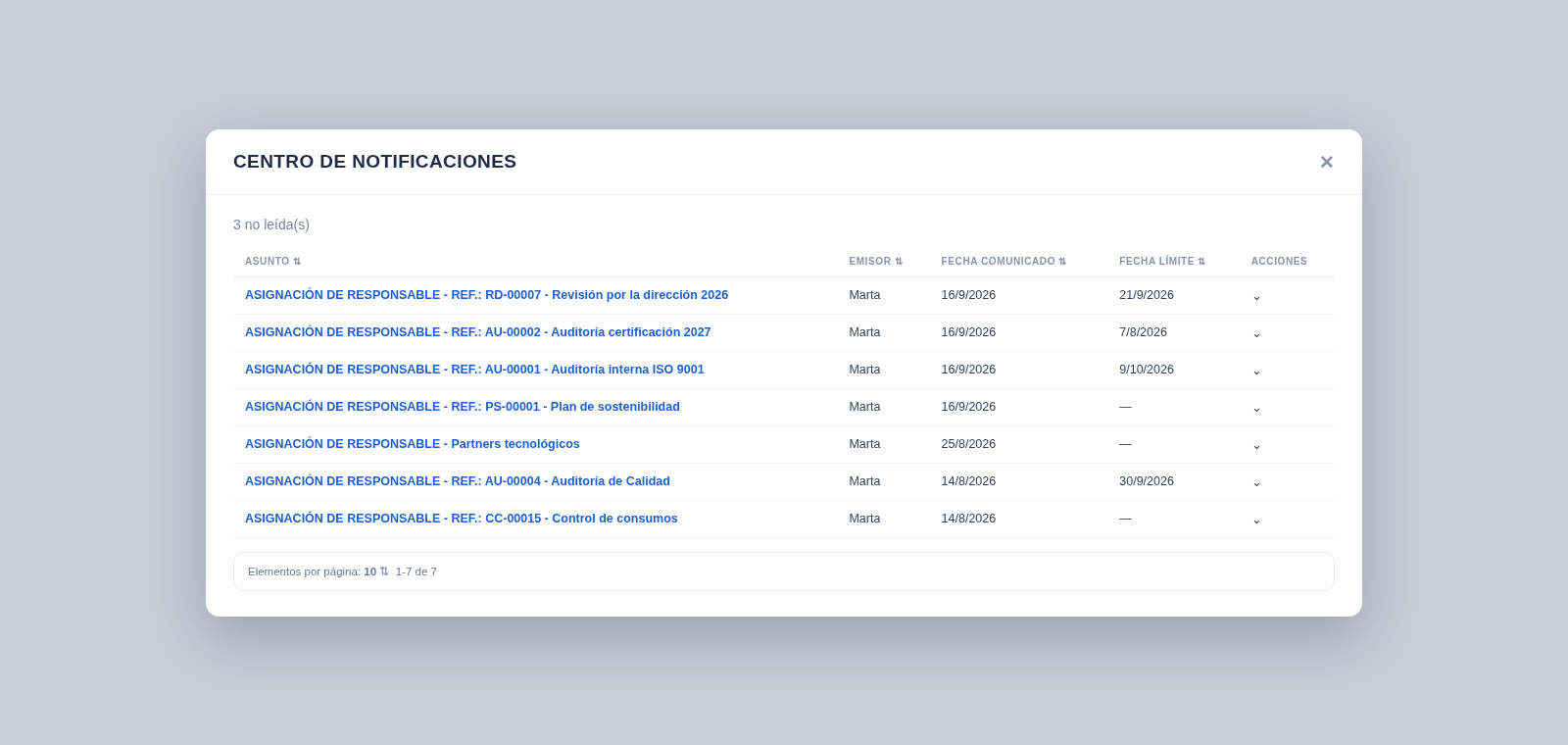Select date 16/9/2026 in PS-00001 row
The image size is (1568, 745).
[968, 407]
